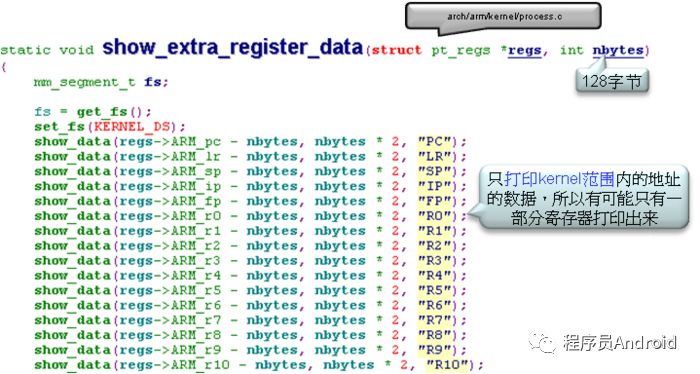Click the 'static void' keywords in the signature
Screen dimensions: 700x374
click(x=47, y=50)
